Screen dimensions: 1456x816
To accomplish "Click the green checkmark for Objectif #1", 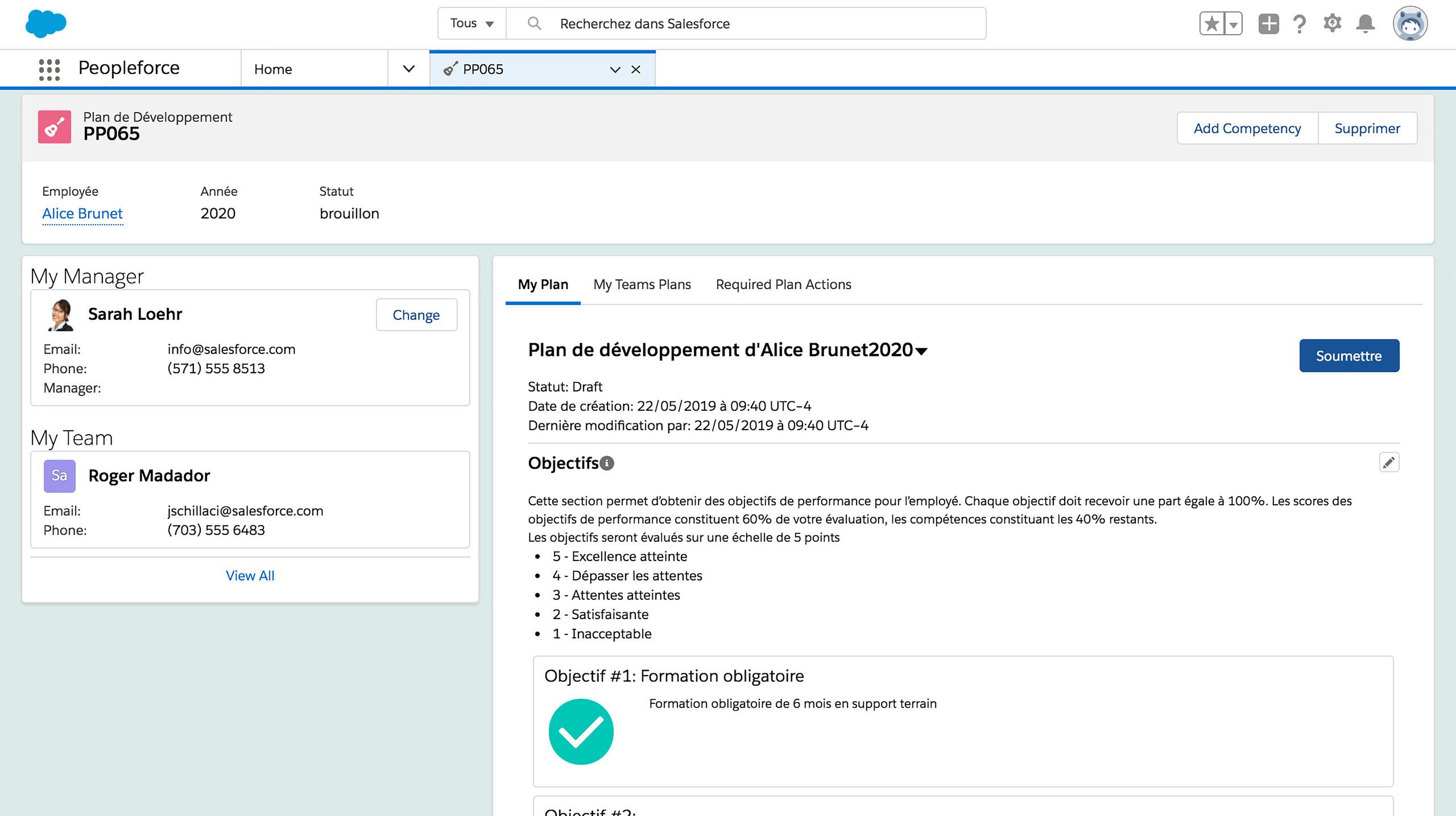I will coord(581,732).
